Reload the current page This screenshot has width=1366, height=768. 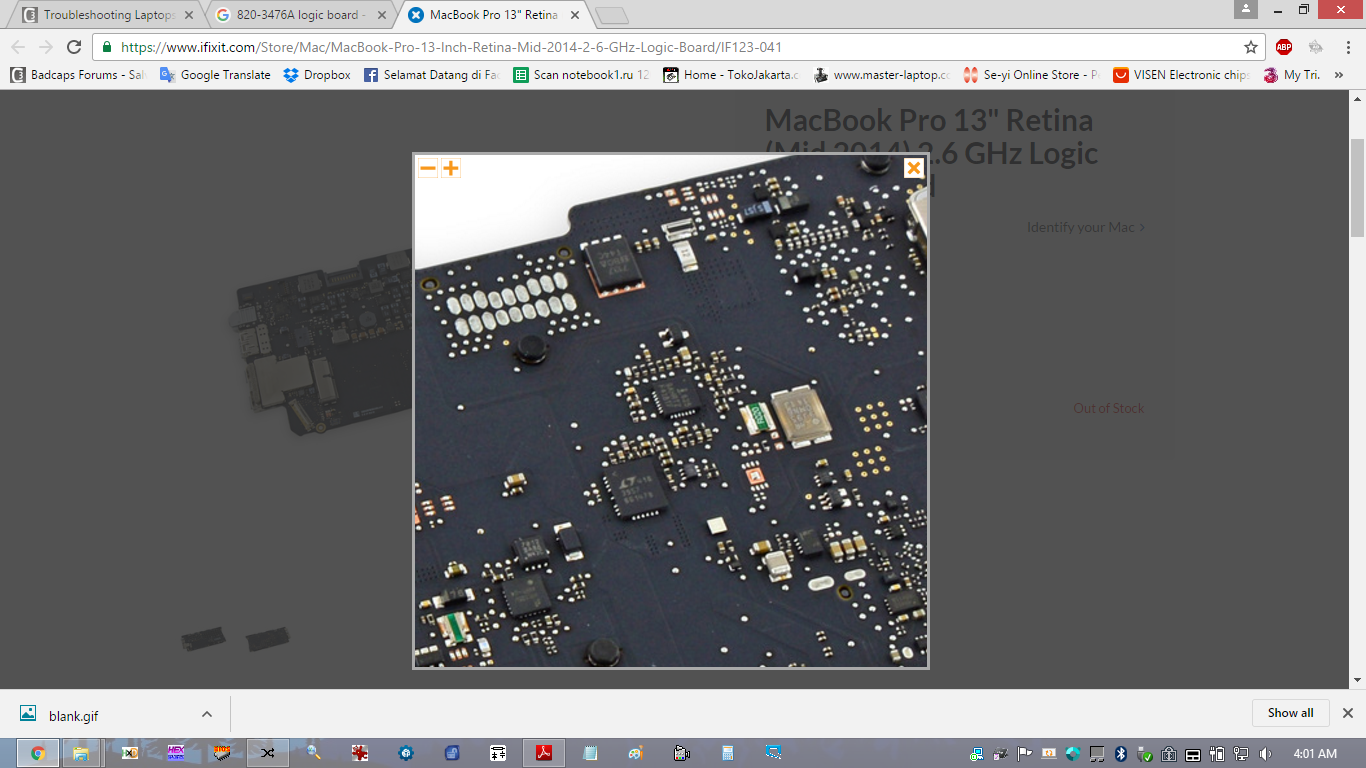coord(74,47)
